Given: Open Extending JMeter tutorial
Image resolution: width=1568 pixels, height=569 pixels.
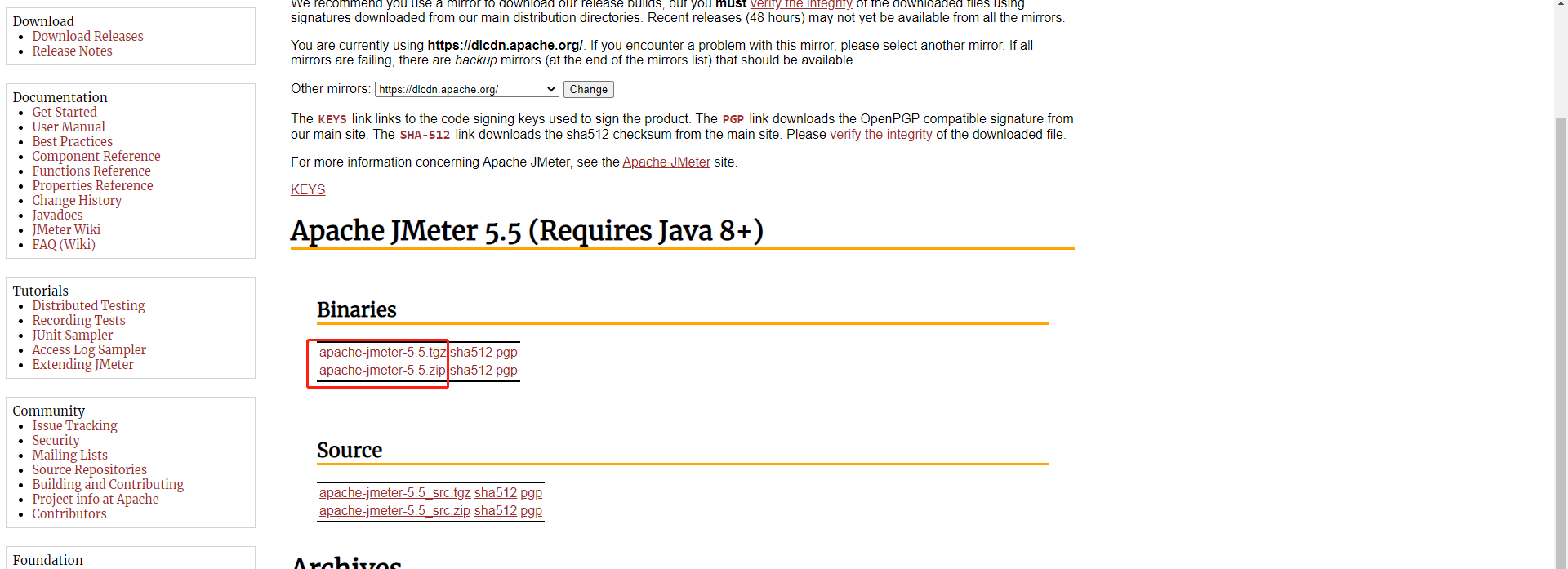Looking at the screenshot, I should pyautogui.click(x=82, y=364).
